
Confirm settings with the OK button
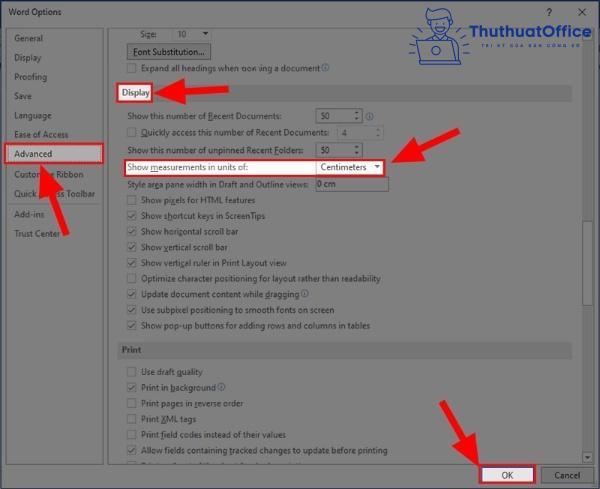click(x=507, y=475)
